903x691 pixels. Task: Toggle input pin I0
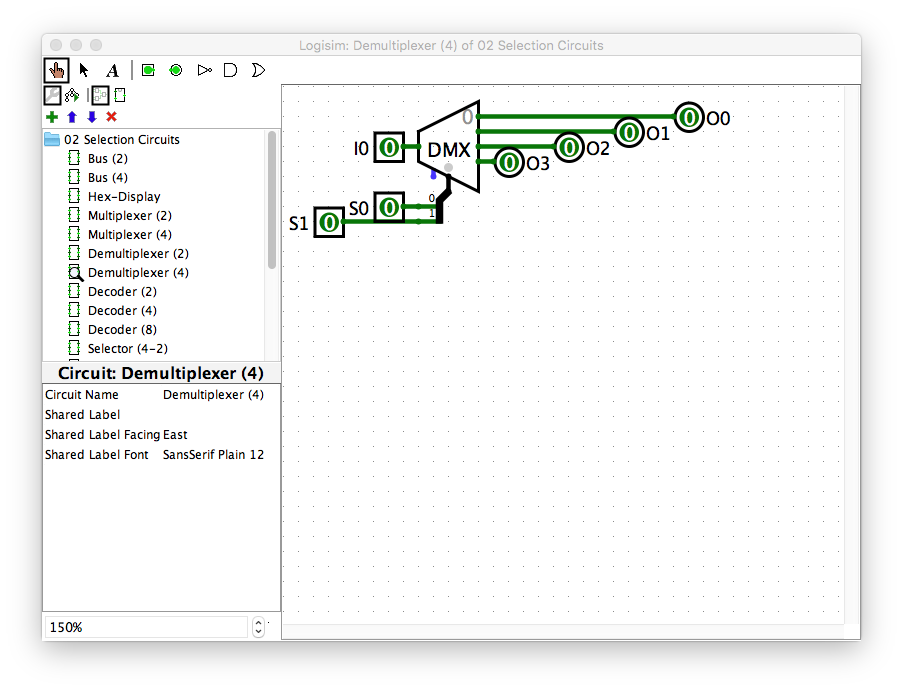[389, 147]
